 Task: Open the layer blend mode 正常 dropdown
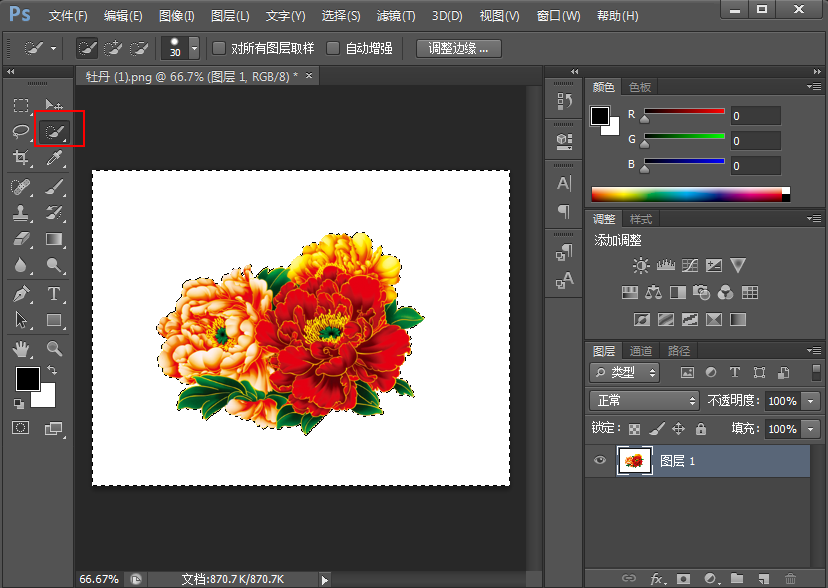pos(644,401)
